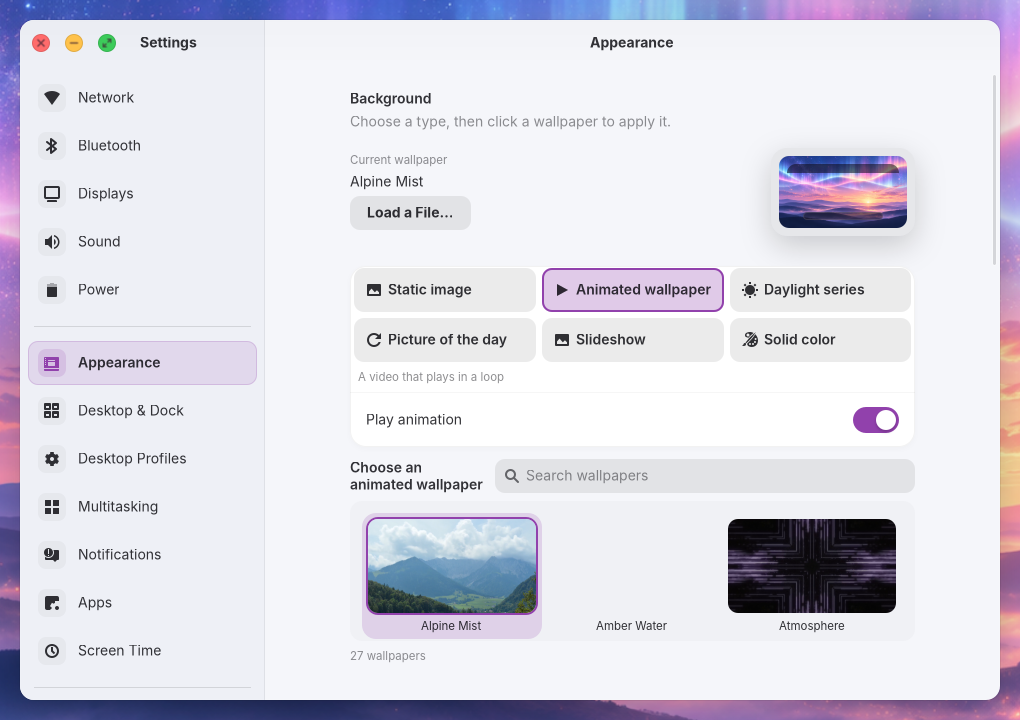
Task: Click the Daylight series sun icon
Action: [750, 290]
